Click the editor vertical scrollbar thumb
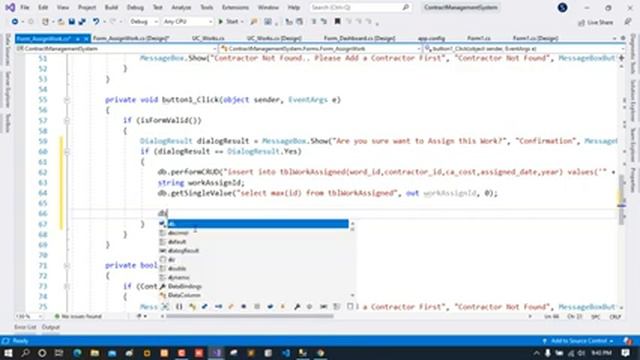This screenshot has height=360, width=640. 622,200
